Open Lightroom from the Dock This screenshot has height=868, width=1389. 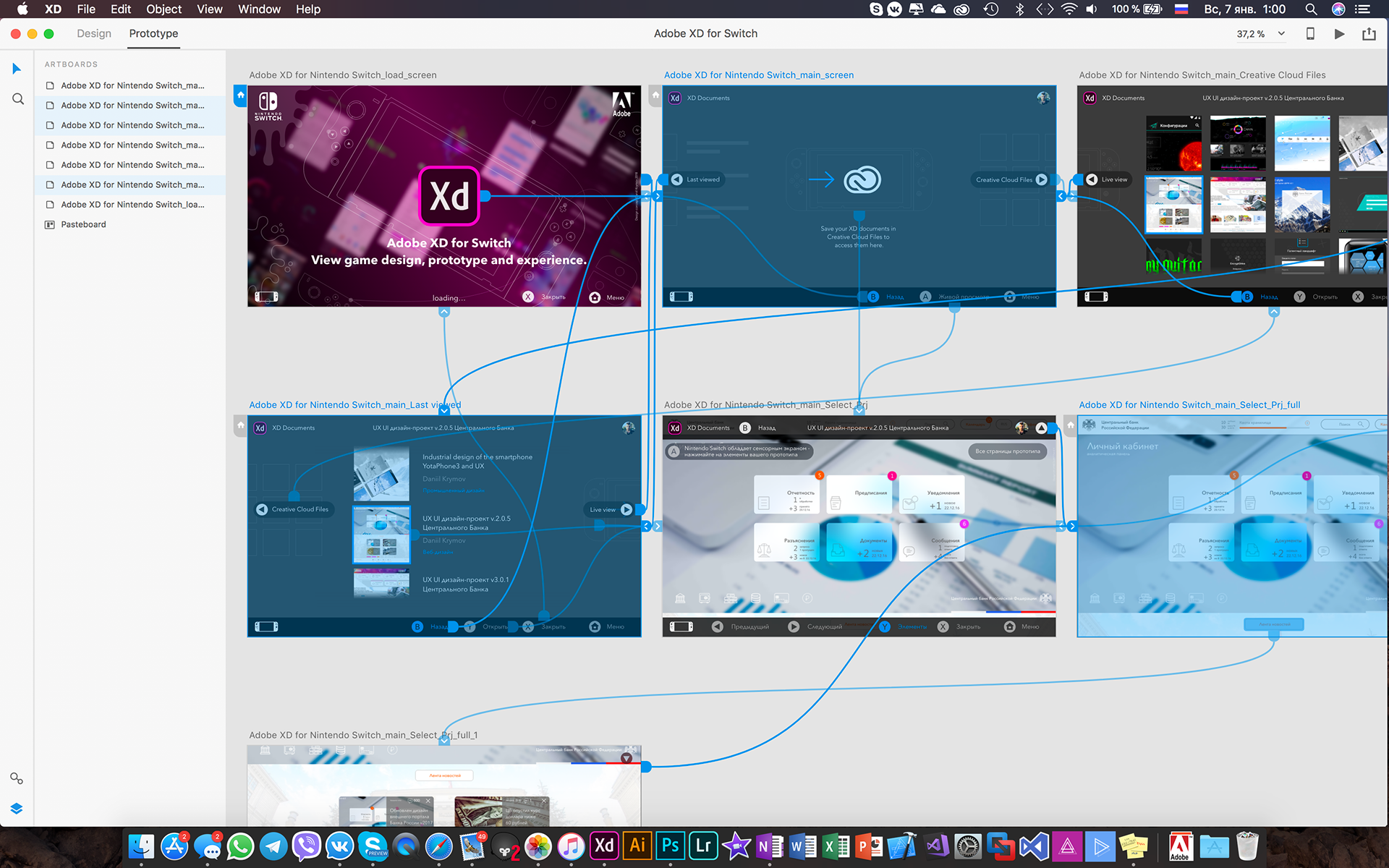tap(703, 846)
